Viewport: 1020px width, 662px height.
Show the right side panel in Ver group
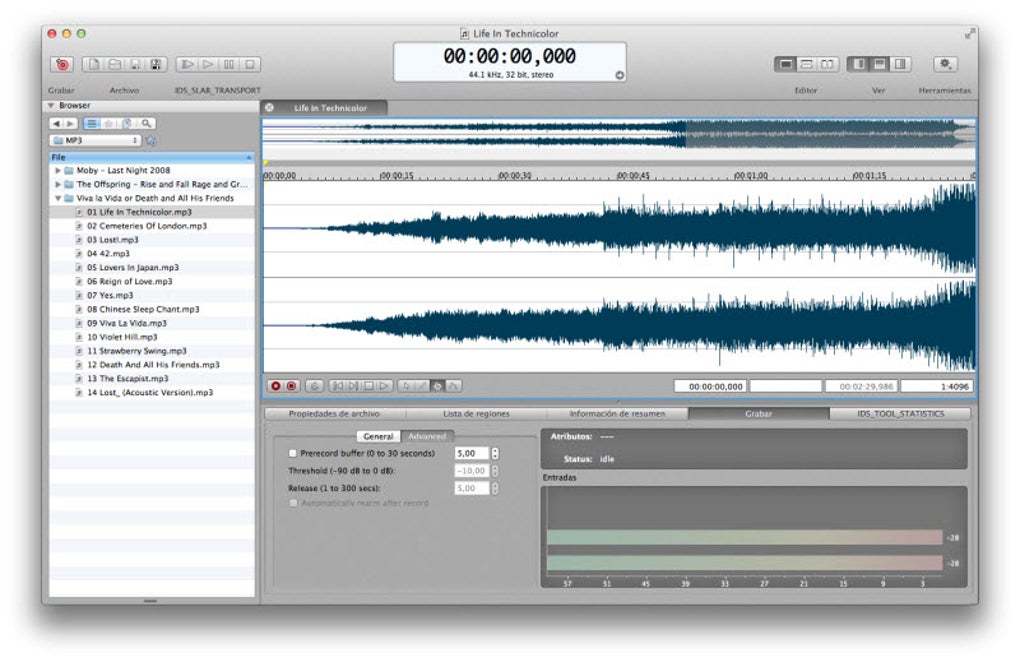[x=900, y=64]
